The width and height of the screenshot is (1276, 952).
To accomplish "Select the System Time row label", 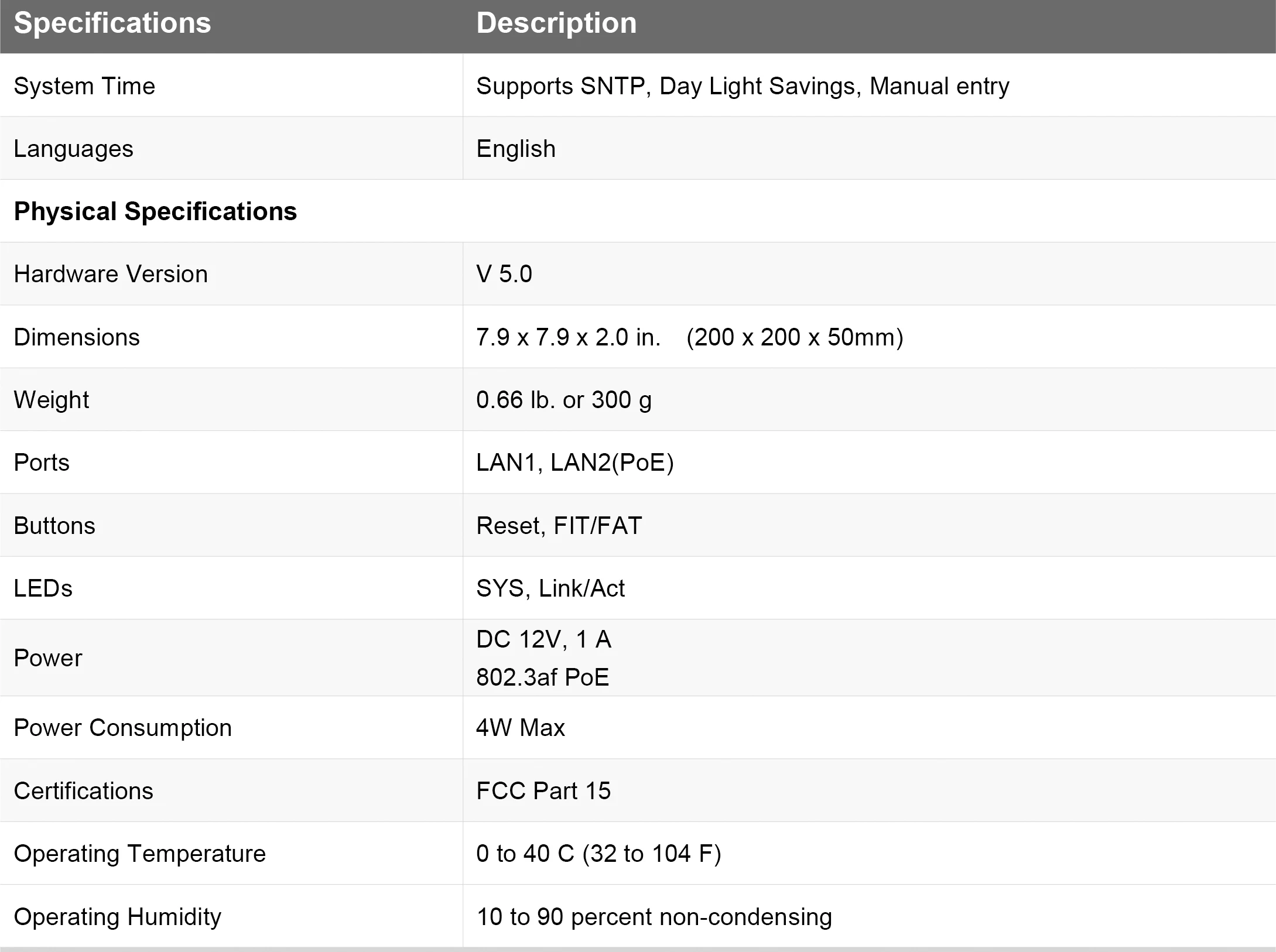I will click(84, 86).
